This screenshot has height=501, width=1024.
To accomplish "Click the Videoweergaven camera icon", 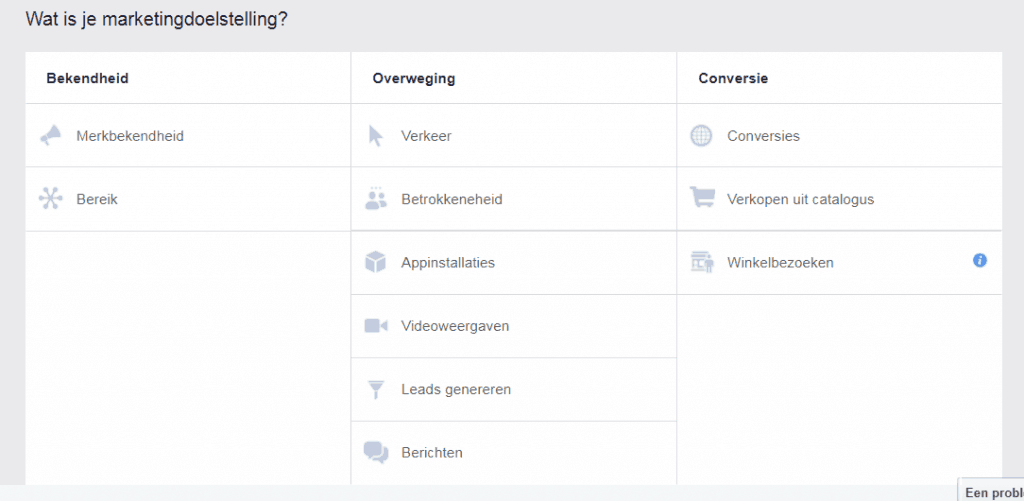I will (x=376, y=325).
